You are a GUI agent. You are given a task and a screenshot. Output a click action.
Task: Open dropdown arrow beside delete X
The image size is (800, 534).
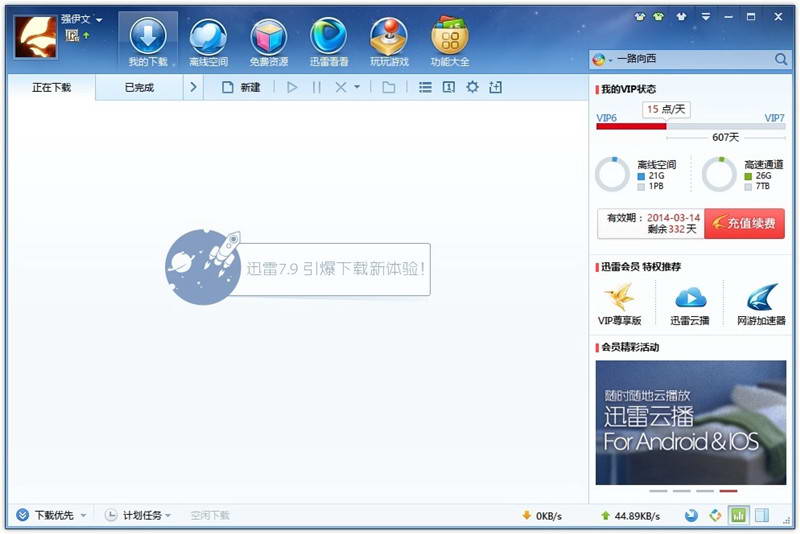point(357,87)
